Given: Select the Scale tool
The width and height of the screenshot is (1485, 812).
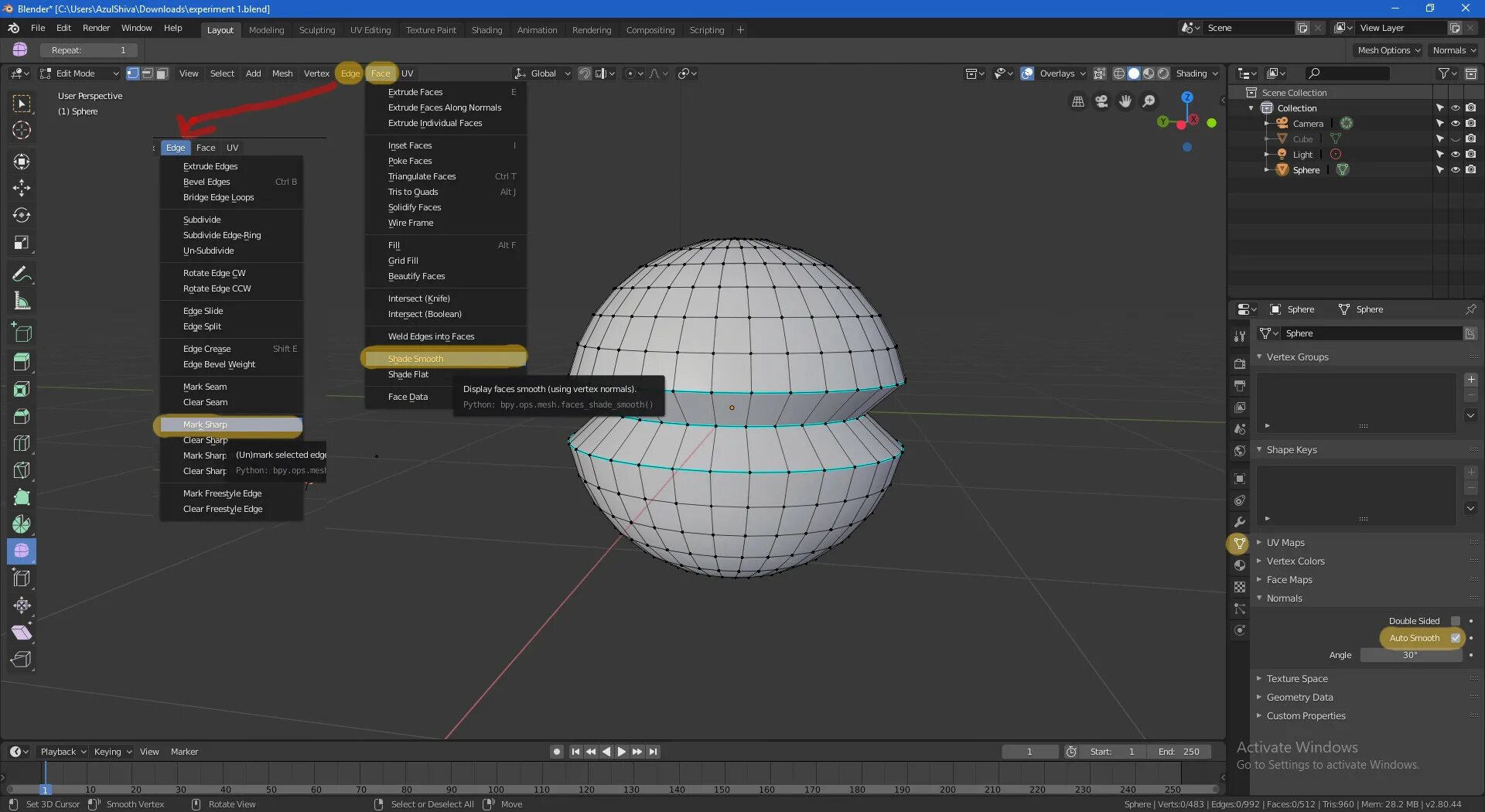Looking at the screenshot, I should 22,243.
